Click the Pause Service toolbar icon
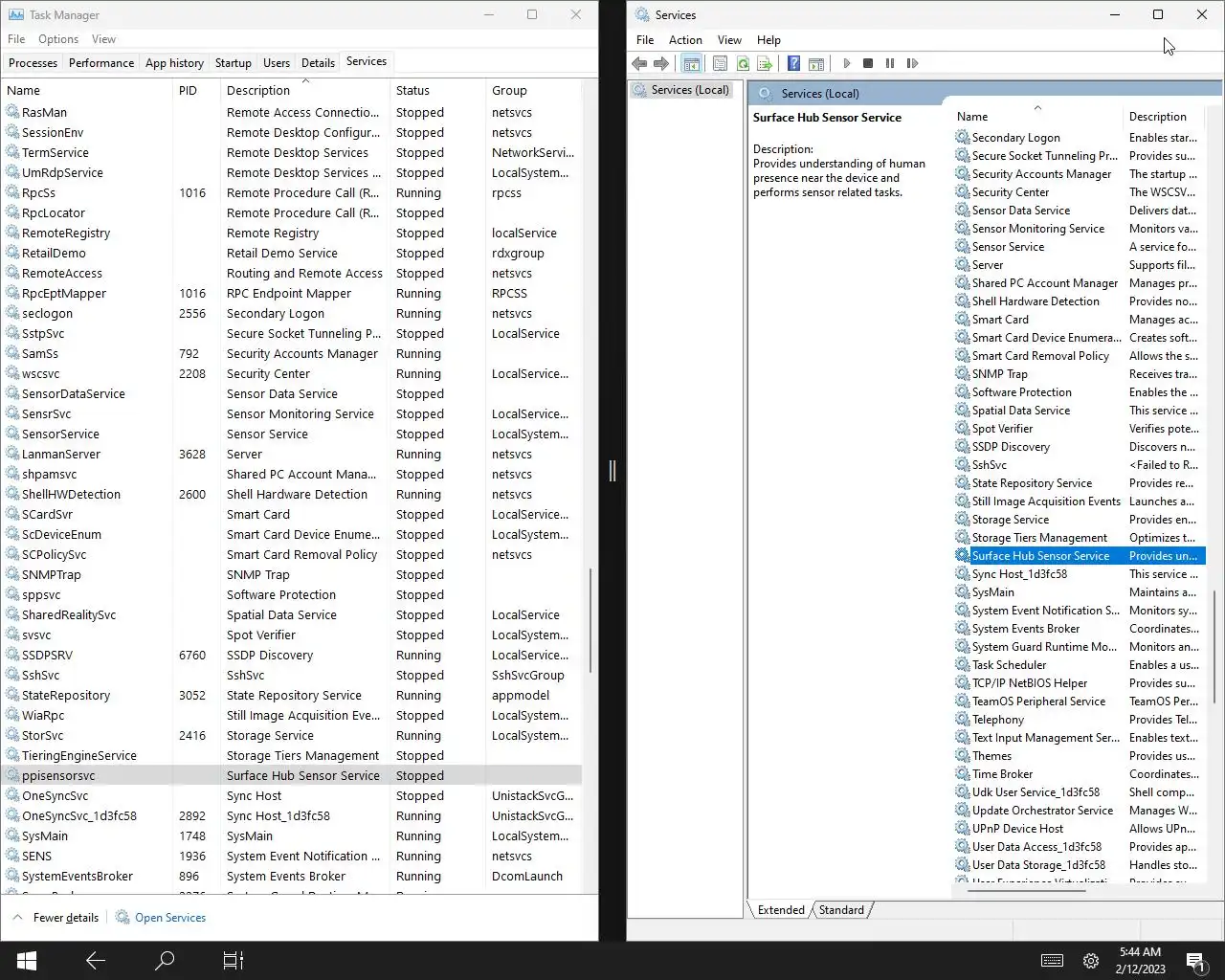 (890, 63)
